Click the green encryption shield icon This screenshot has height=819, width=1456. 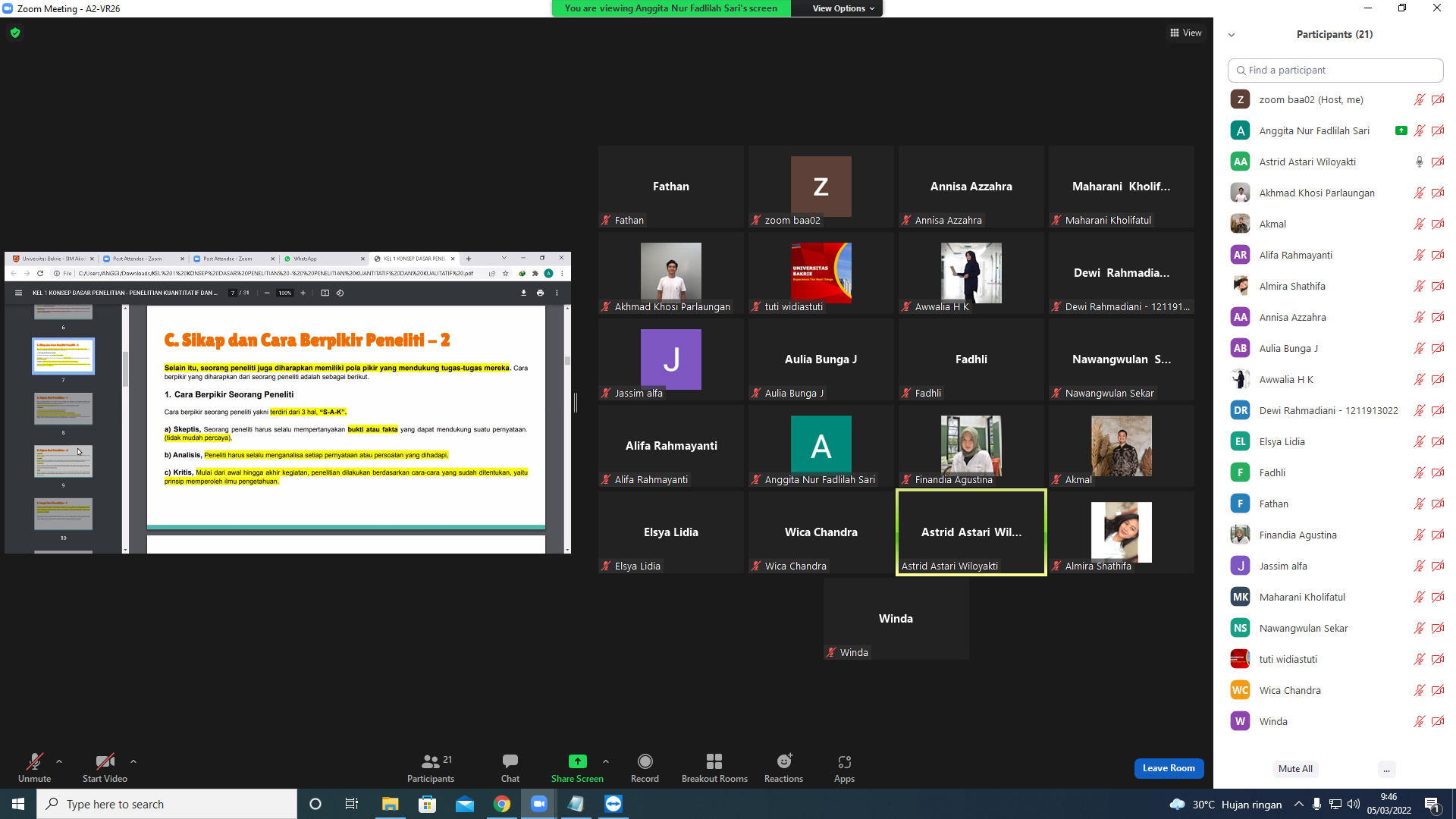pos(15,33)
